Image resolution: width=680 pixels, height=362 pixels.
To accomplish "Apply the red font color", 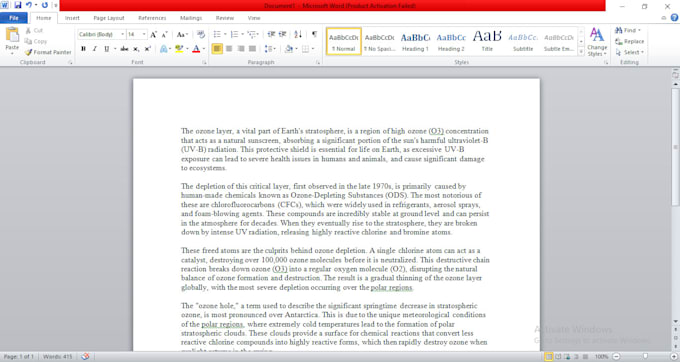I will [196, 49].
